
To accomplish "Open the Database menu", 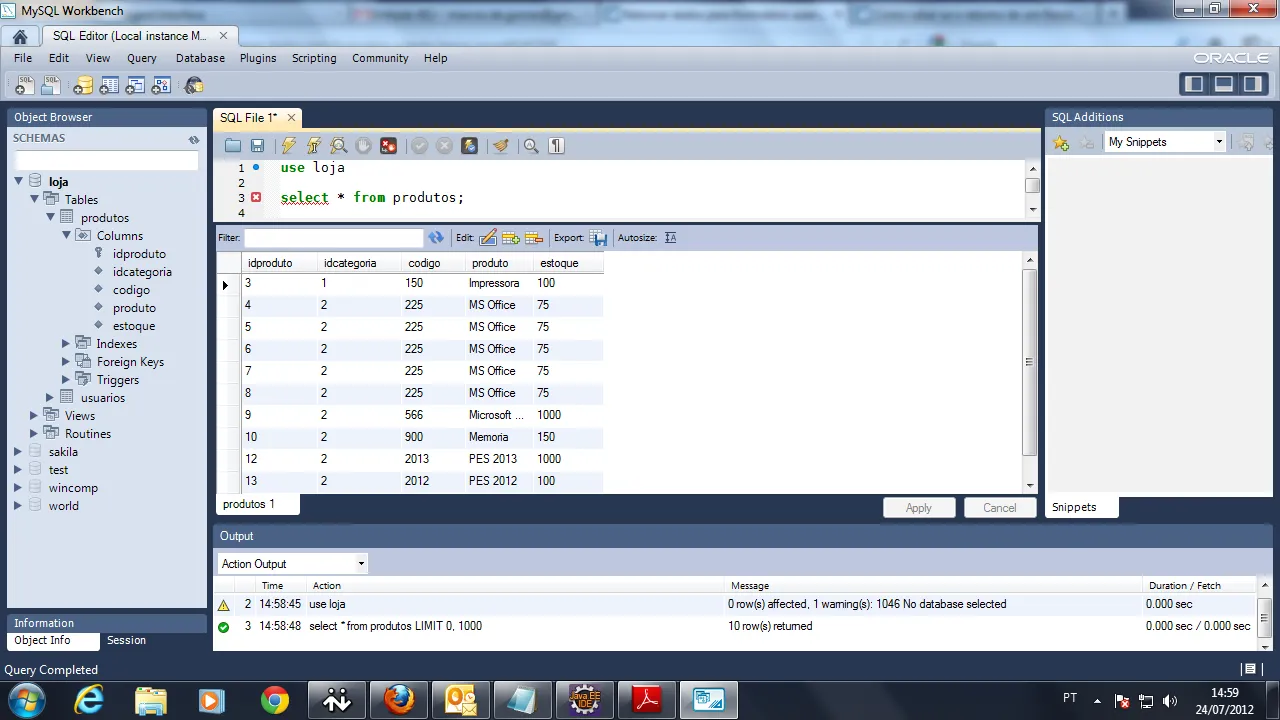I will 200,58.
